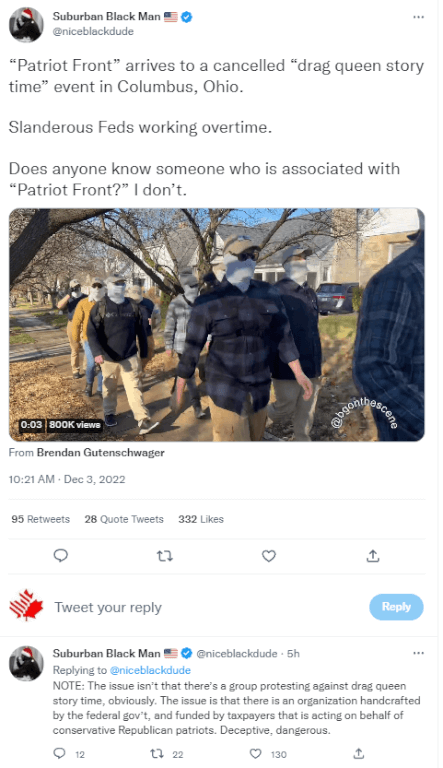Image resolution: width=443 pixels, height=768 pixels.
Task: Play the embedded Patriot Front video
Action: pyautogui.click(x=217, y=325)
